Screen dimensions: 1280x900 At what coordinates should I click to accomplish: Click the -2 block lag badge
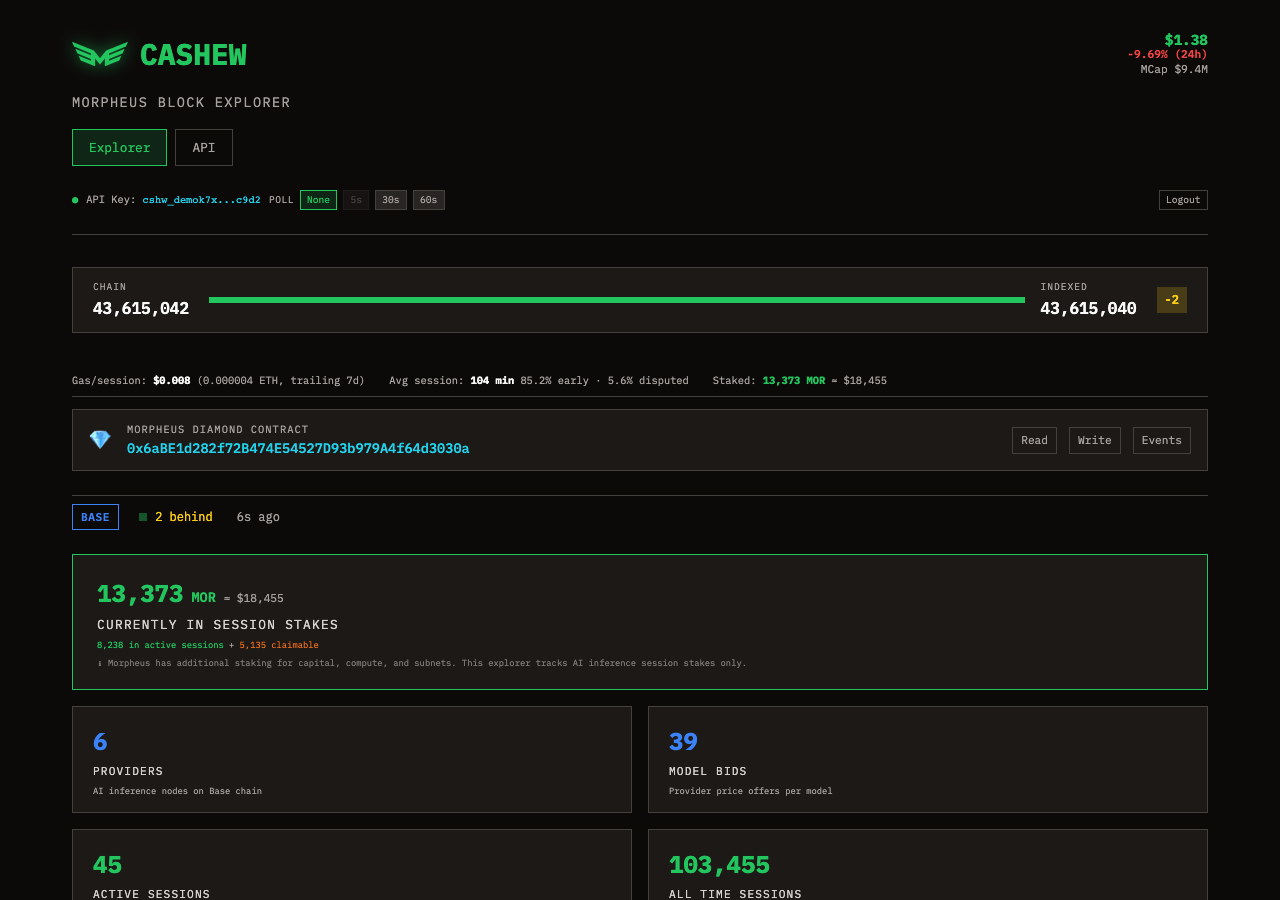tap(1171, 300)
